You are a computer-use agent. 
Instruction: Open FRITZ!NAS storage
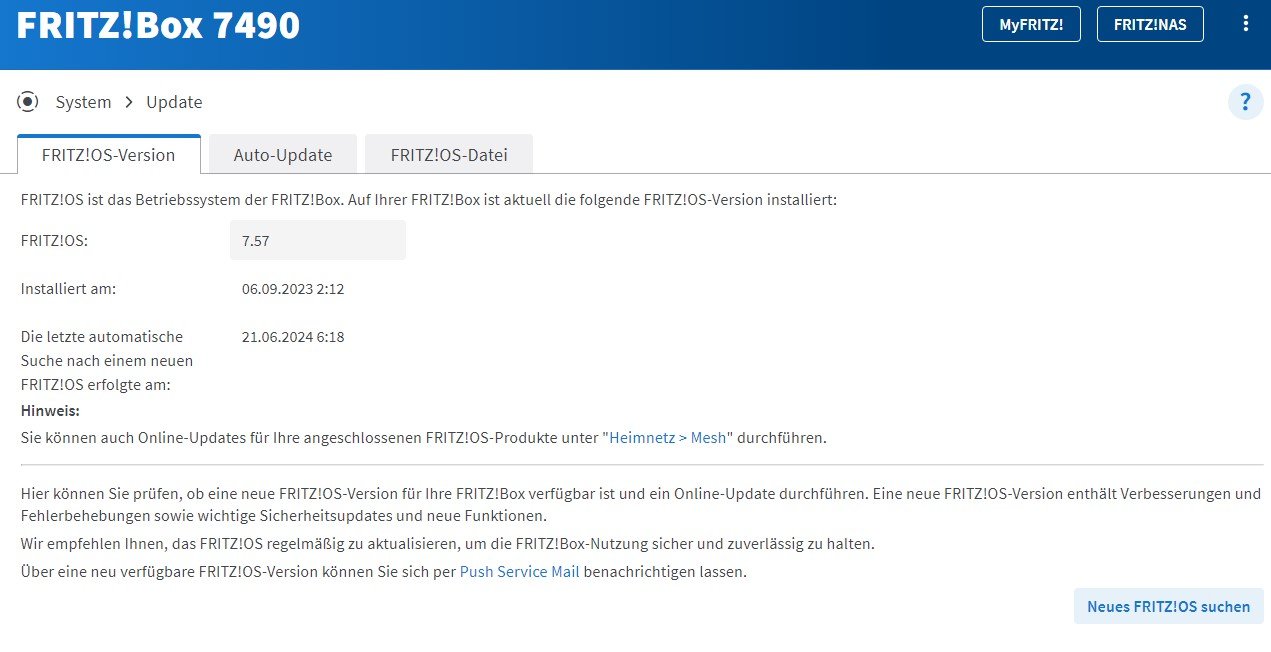1150,24
